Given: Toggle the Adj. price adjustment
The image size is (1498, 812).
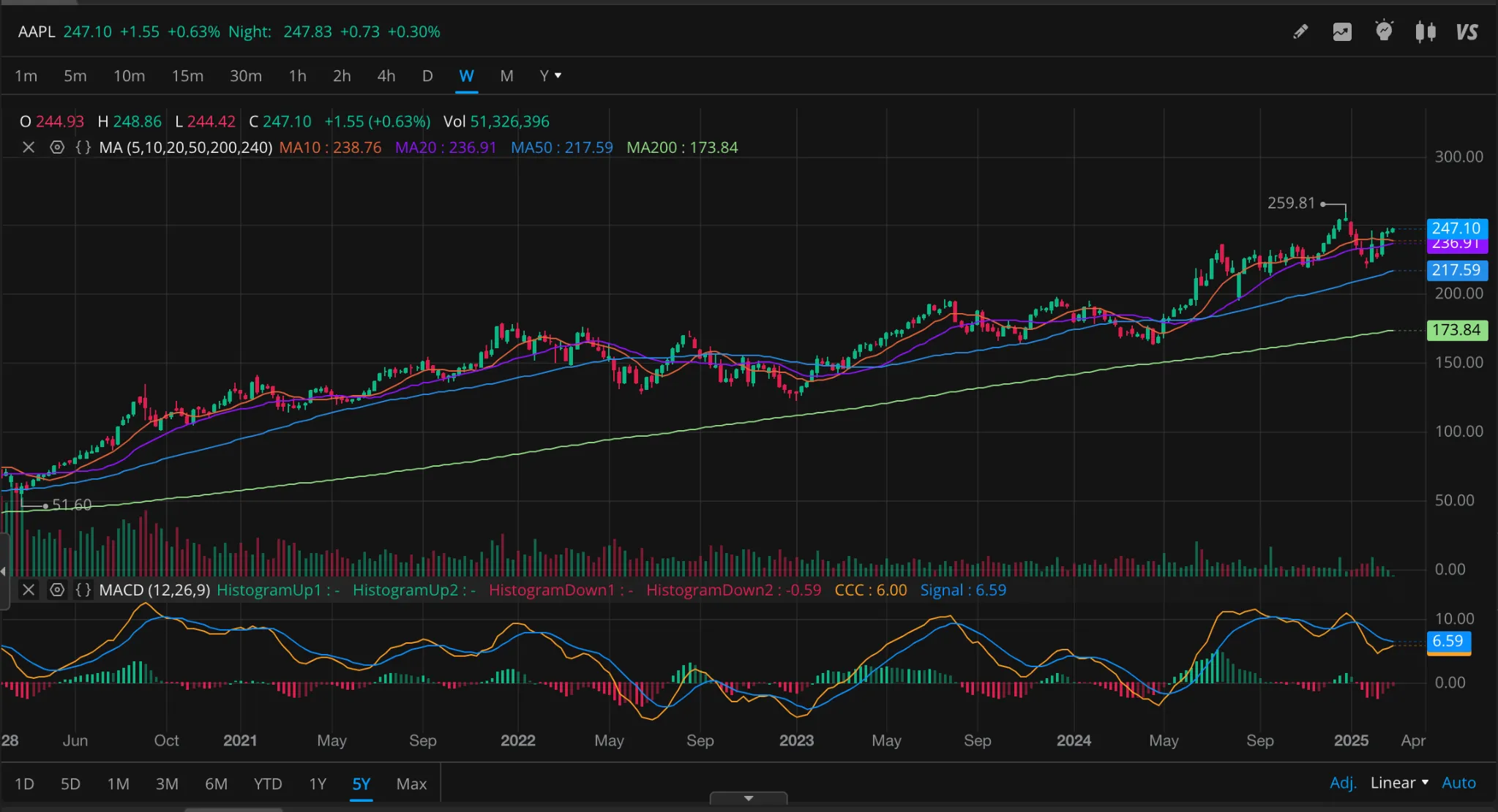Looking at the screenshot, I should tap(1343, 783).
